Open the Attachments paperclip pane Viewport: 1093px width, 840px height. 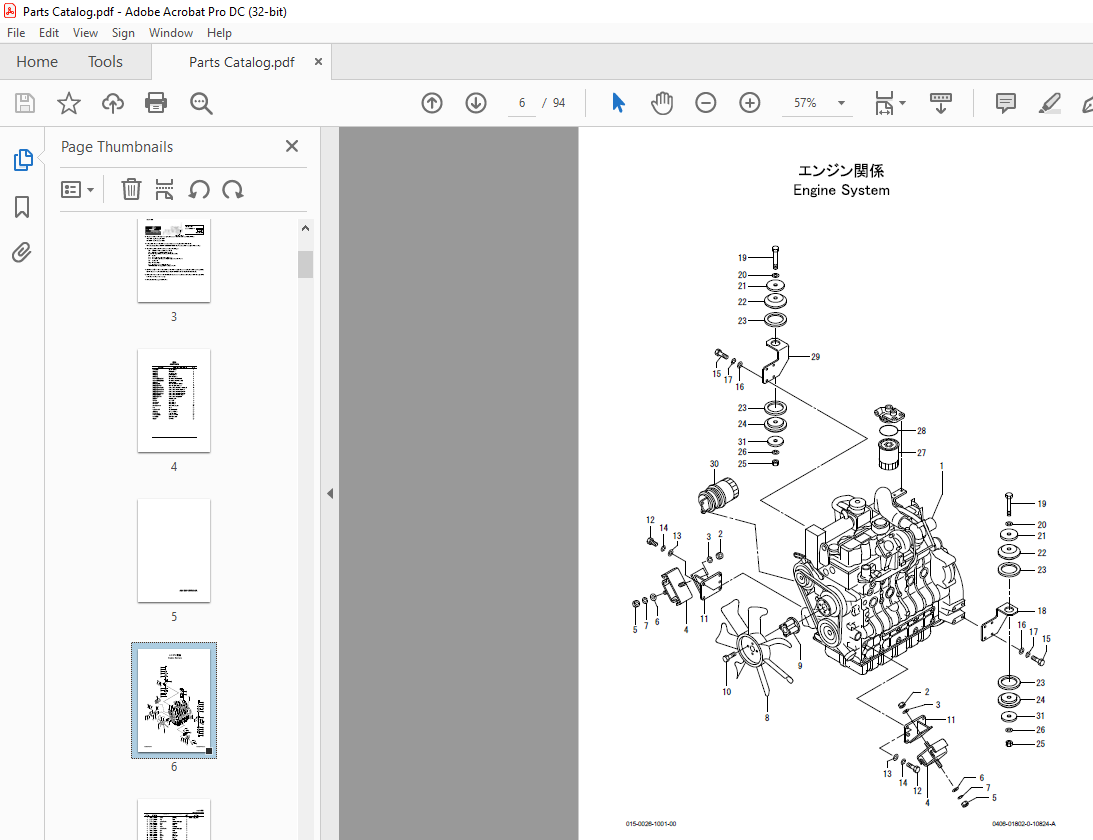pos(22,252)
